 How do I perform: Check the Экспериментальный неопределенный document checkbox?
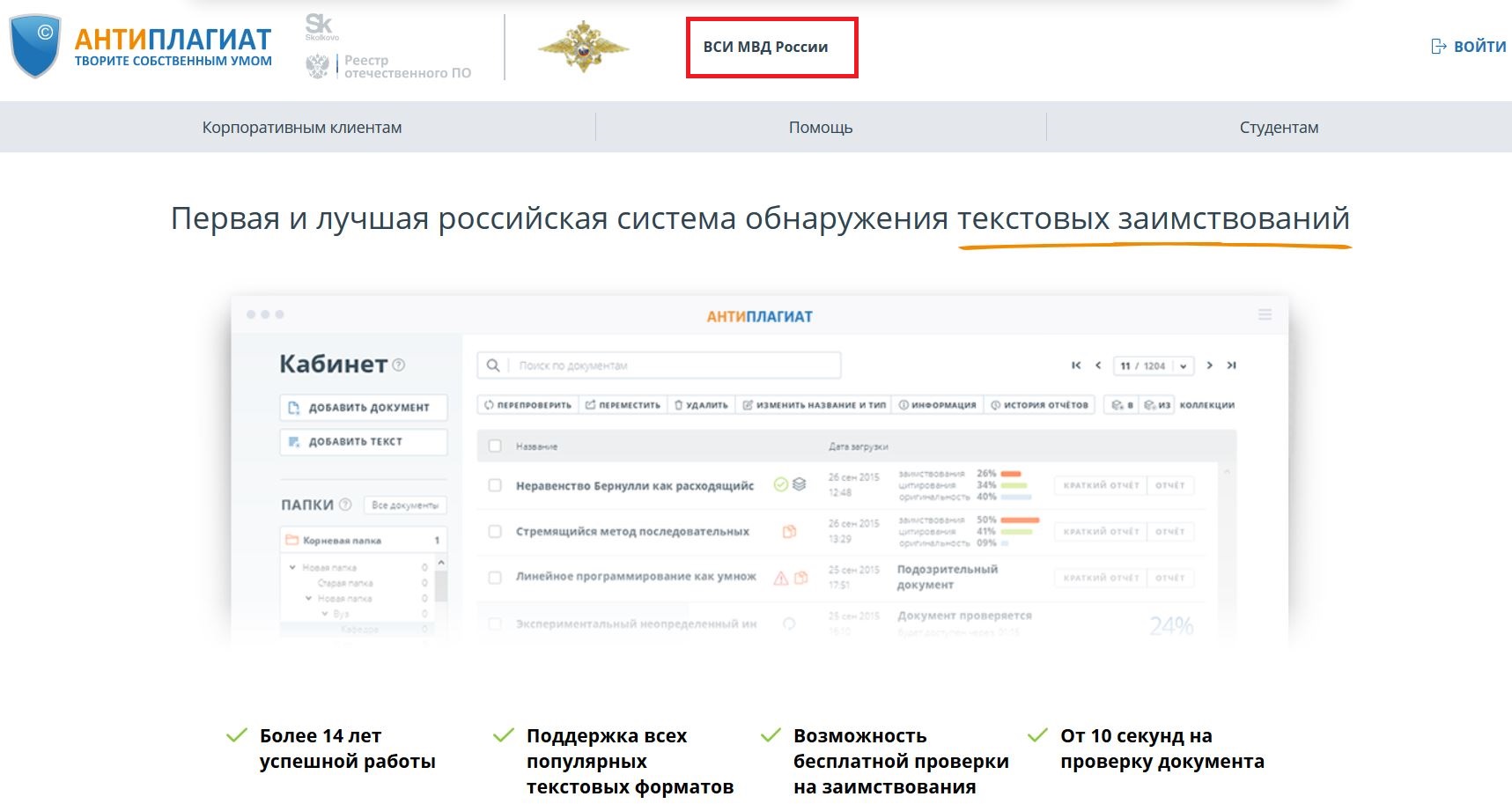coord(495,623)
